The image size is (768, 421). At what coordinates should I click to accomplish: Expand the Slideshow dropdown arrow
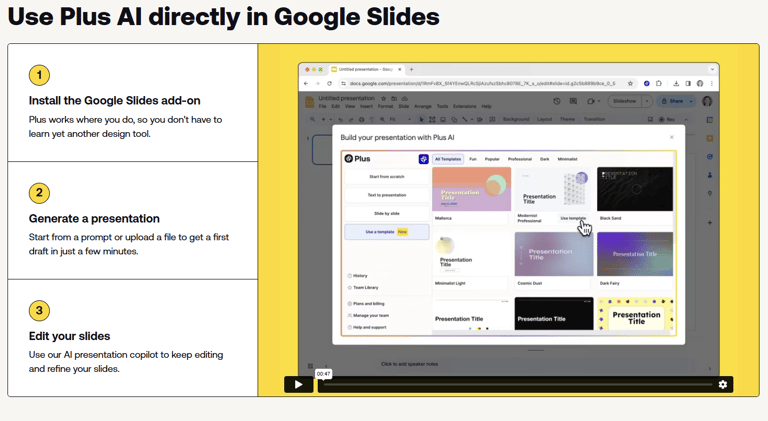click(x=647, y=101)
